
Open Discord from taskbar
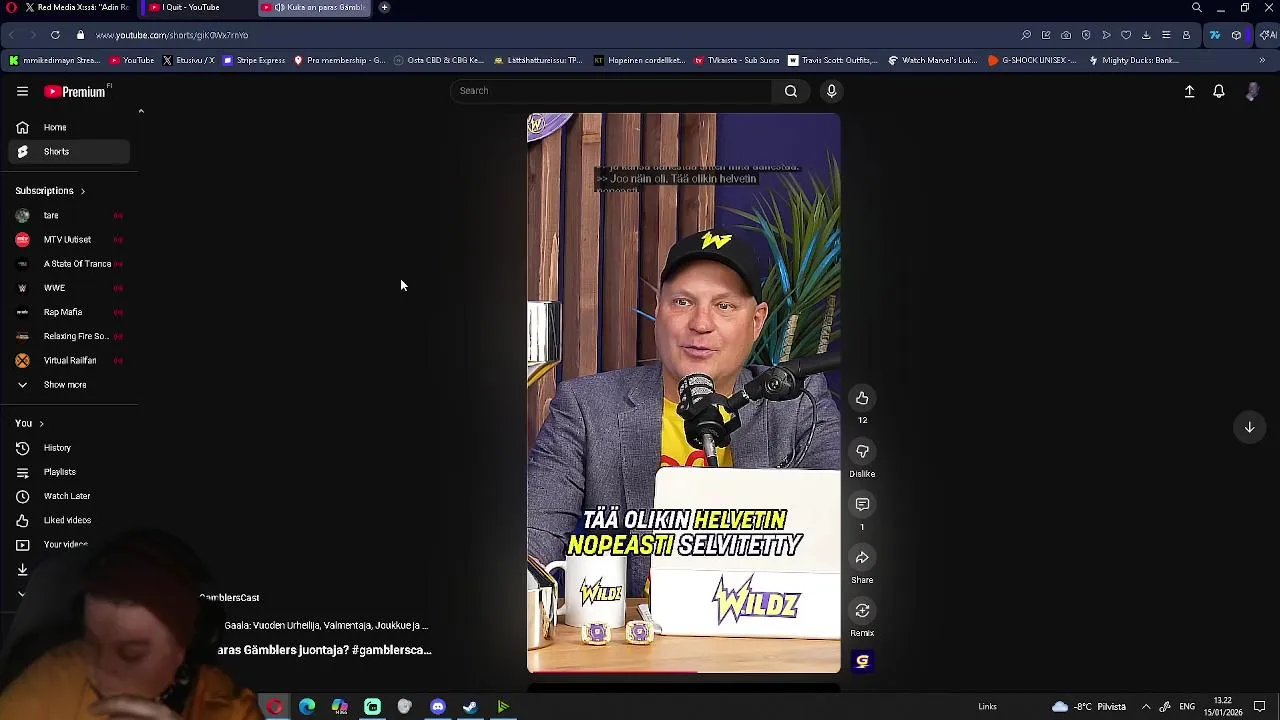pyautogui.click(x=437, y=707)
